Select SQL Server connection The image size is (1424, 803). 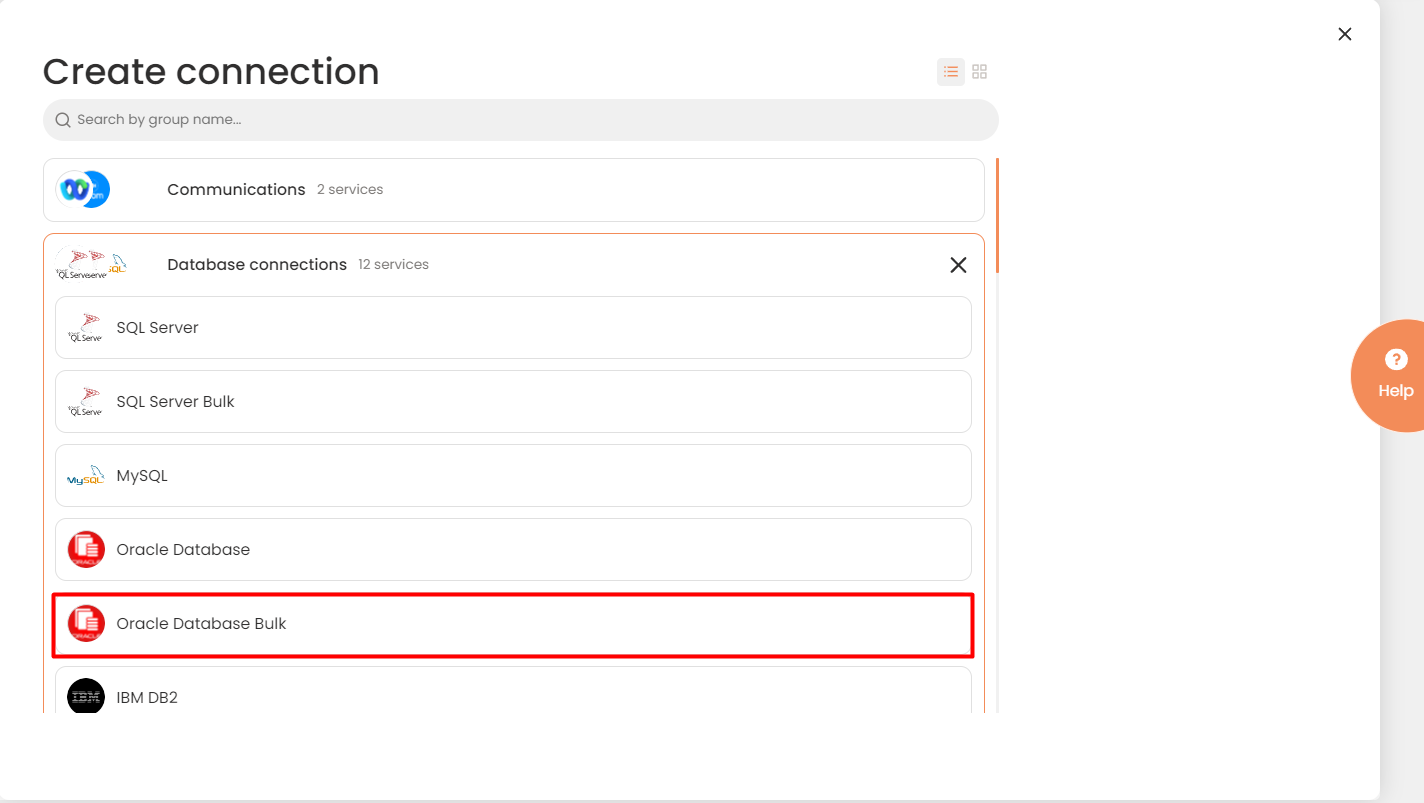tap(513, 327)
